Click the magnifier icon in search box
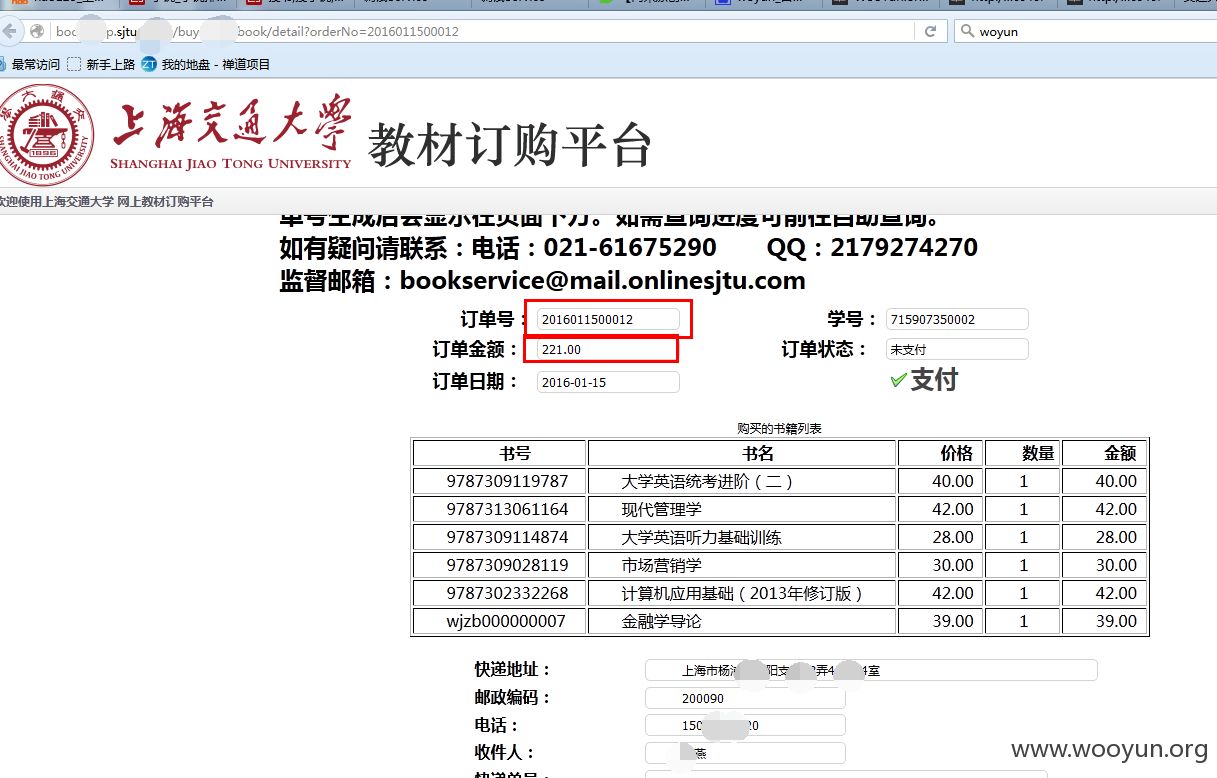1217x778 pixels. [x=967, y=32]
